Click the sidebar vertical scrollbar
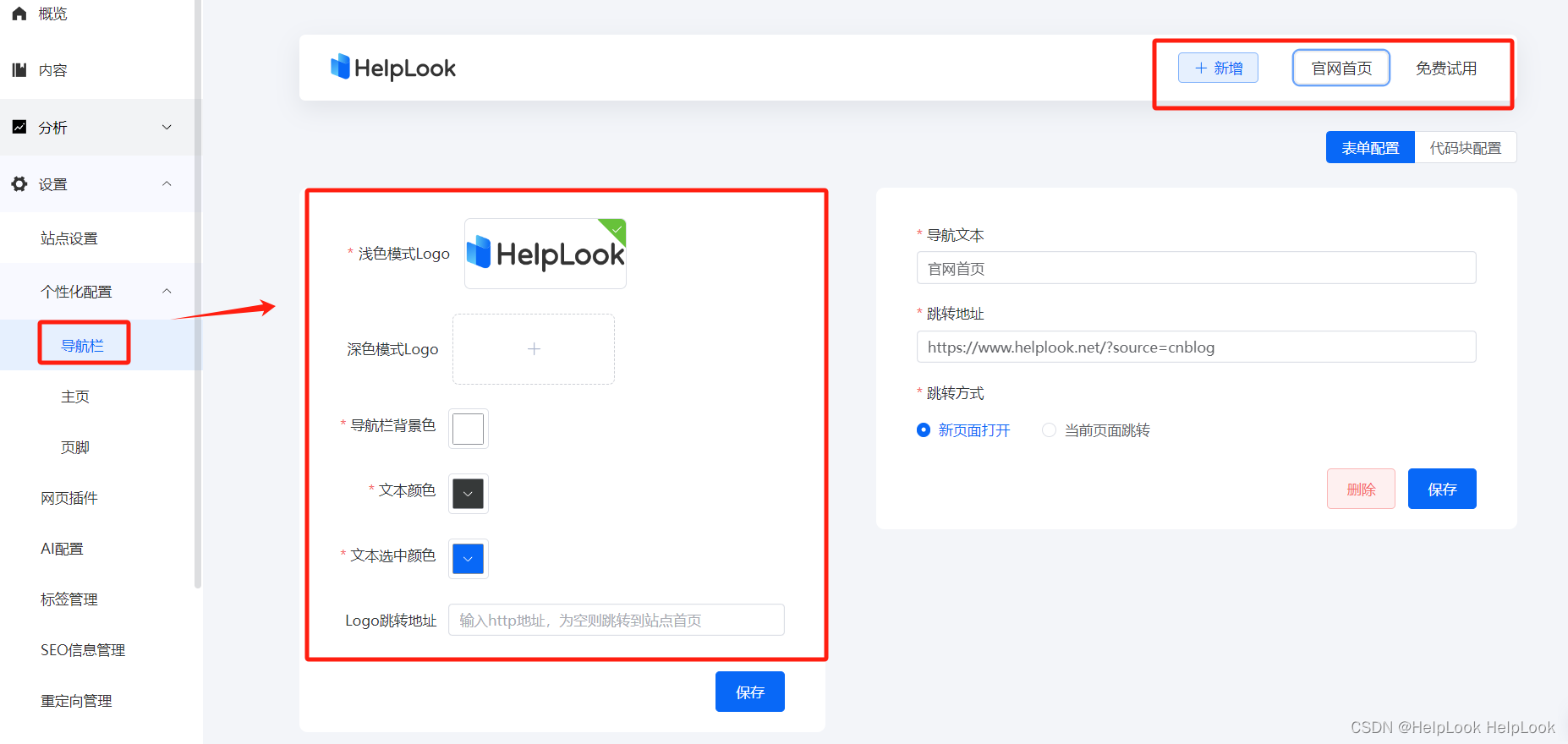The height and width of the screenshot is (744, 1568). (198, 293)
